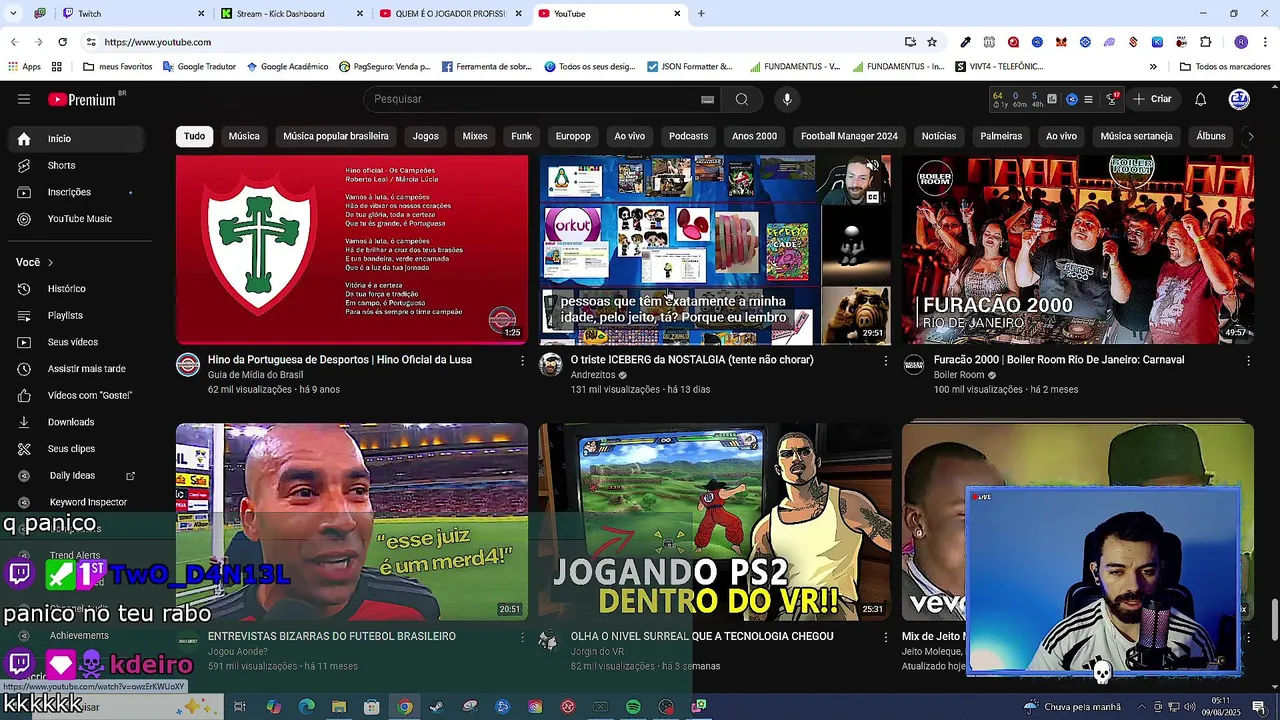Open YouTube notifications bell
This screenshot has height=720, width=1280.
(x=1200, y=99)
